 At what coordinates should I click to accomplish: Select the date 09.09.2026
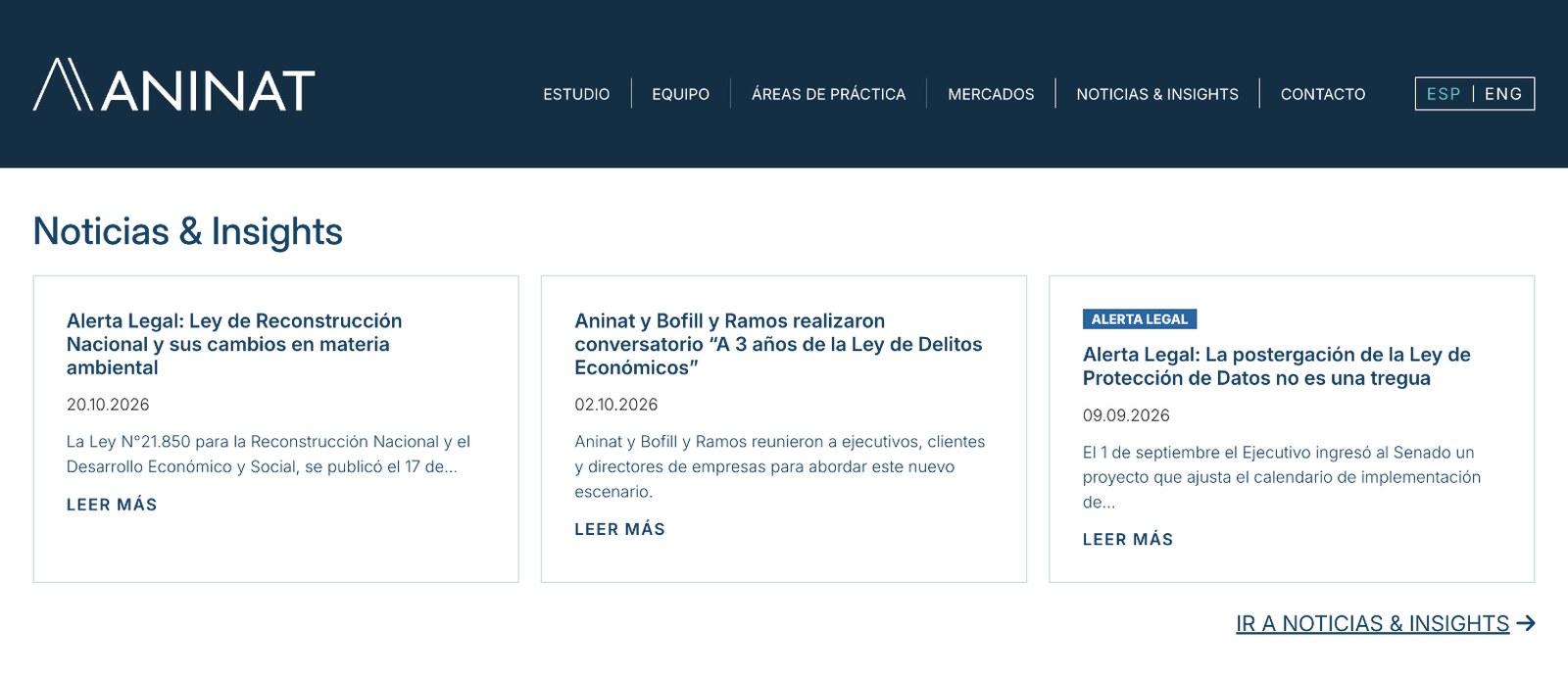(1126, 415)
